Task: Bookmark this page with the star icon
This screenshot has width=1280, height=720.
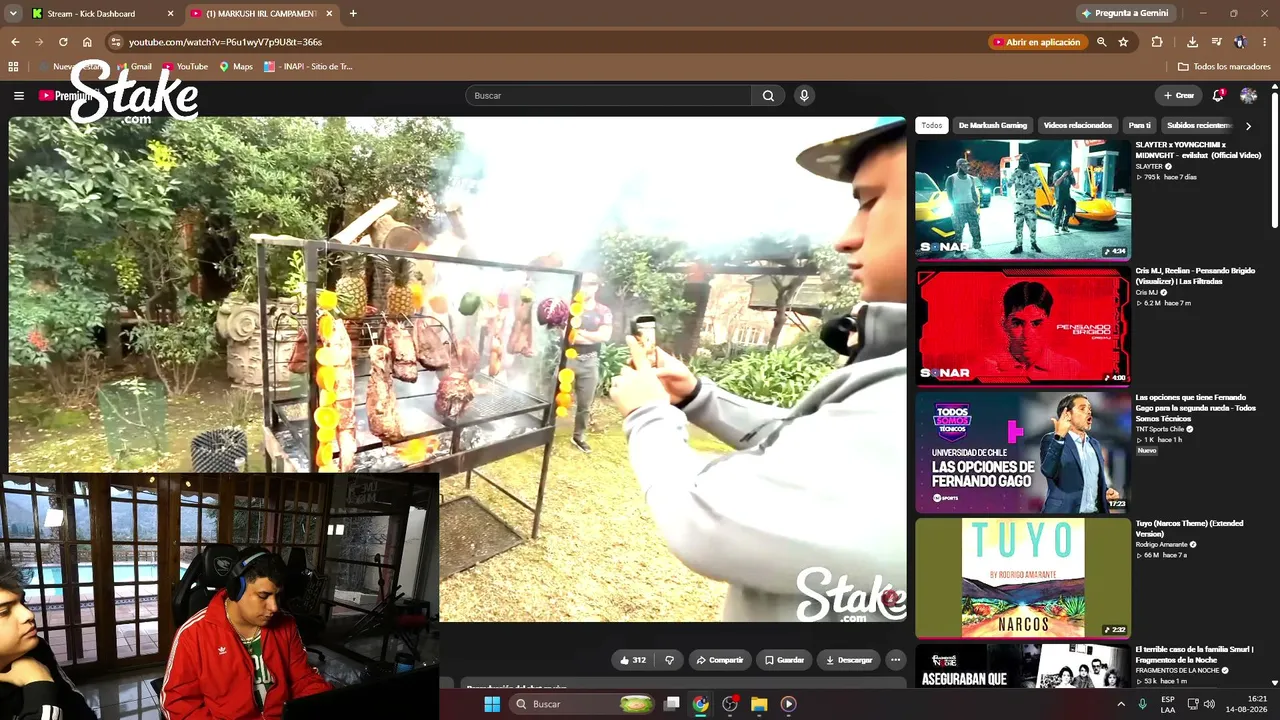Action: click(1123, 42)
